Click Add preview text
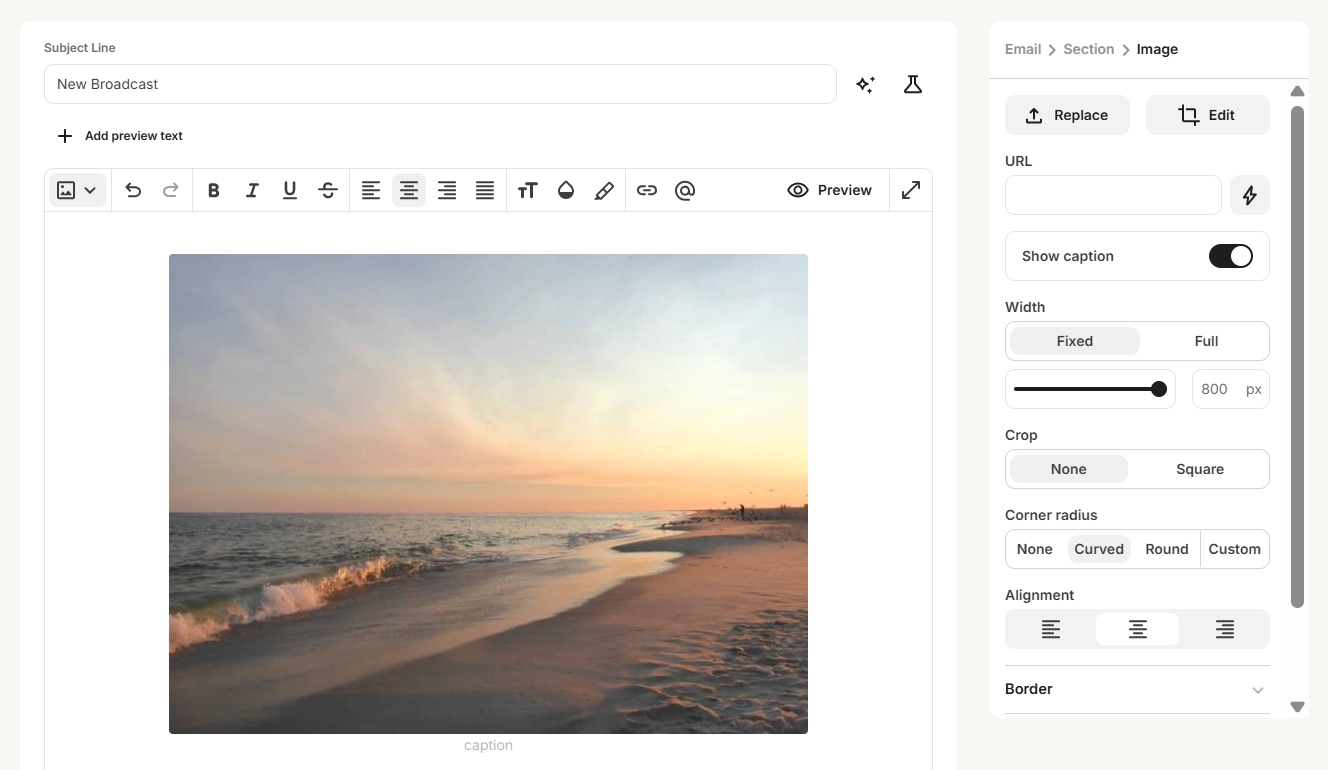The image size is (1328, 770). click(x=119, y=135)
